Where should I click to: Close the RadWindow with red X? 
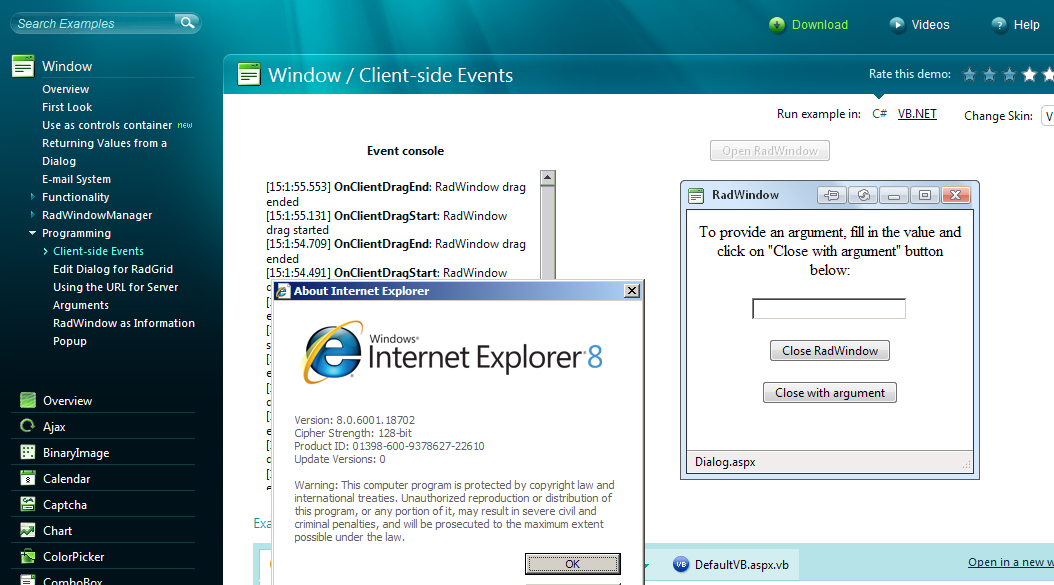click(x=956, y=195)
